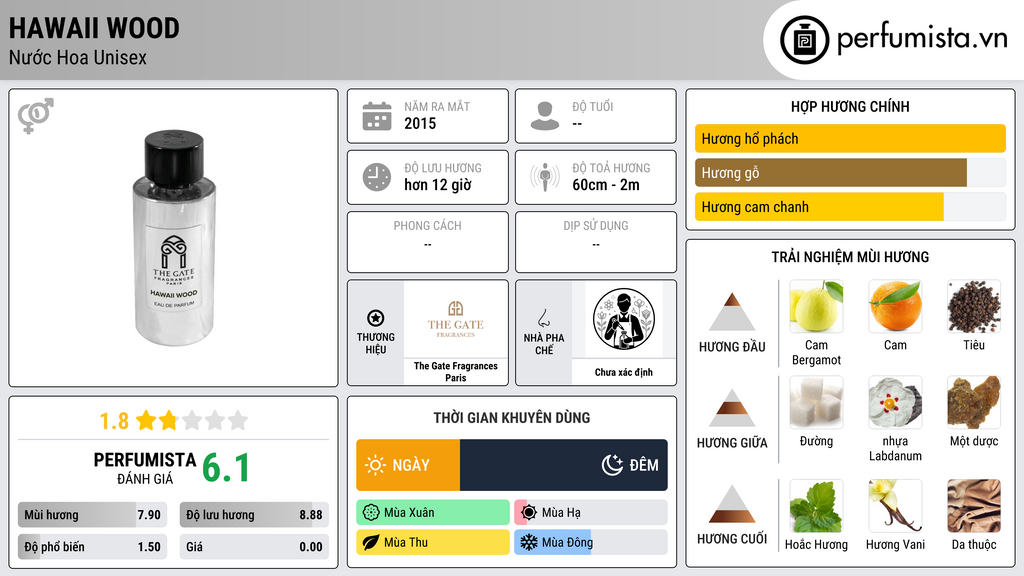Image resolution: width=1024 pixels, height=576 pixels.
Task: Click the perfumer illustration avatar
Action: click(x=624, y=319)
